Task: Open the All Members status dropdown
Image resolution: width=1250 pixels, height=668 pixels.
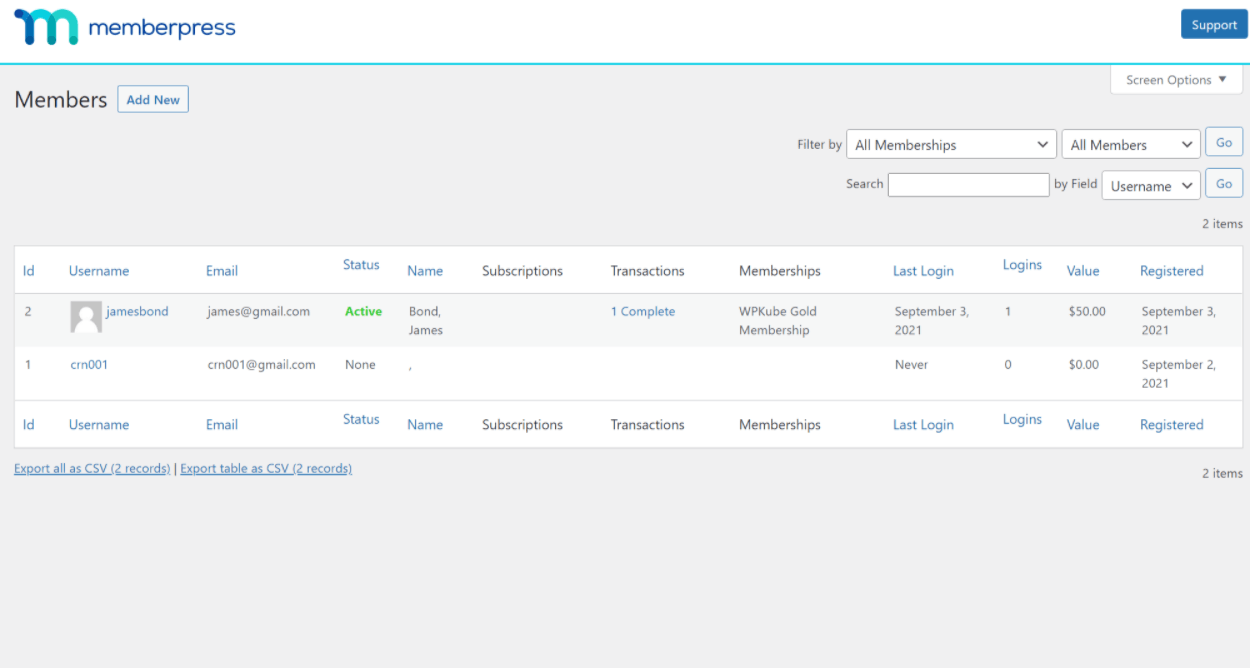Action: point(1131,145)
